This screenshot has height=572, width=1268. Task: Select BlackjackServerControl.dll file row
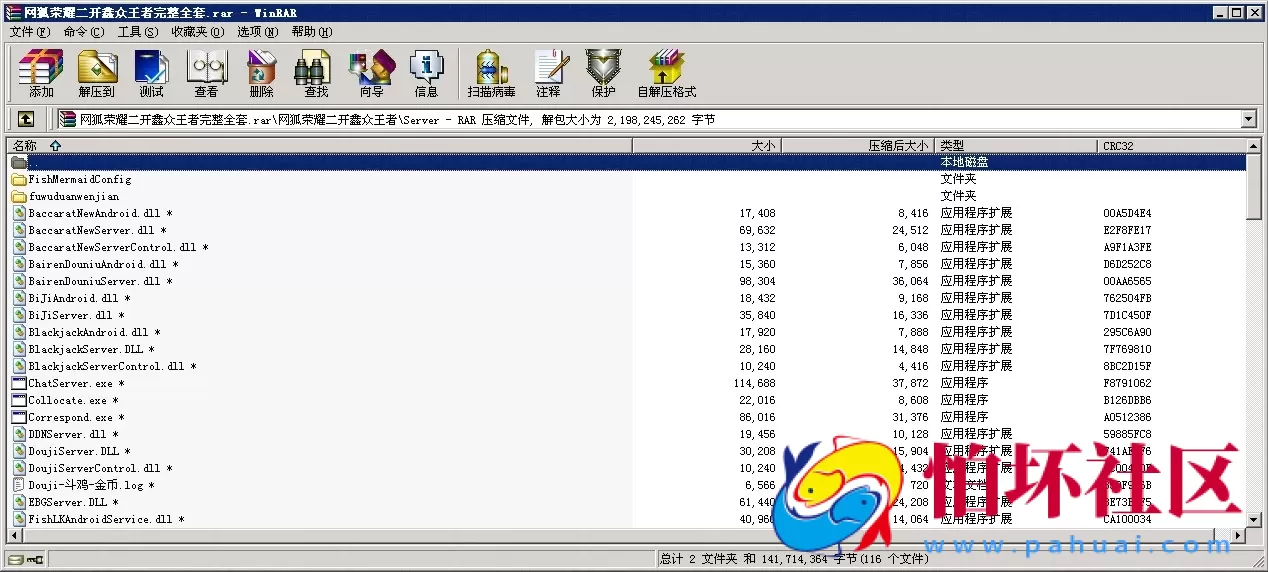(626, 366)
